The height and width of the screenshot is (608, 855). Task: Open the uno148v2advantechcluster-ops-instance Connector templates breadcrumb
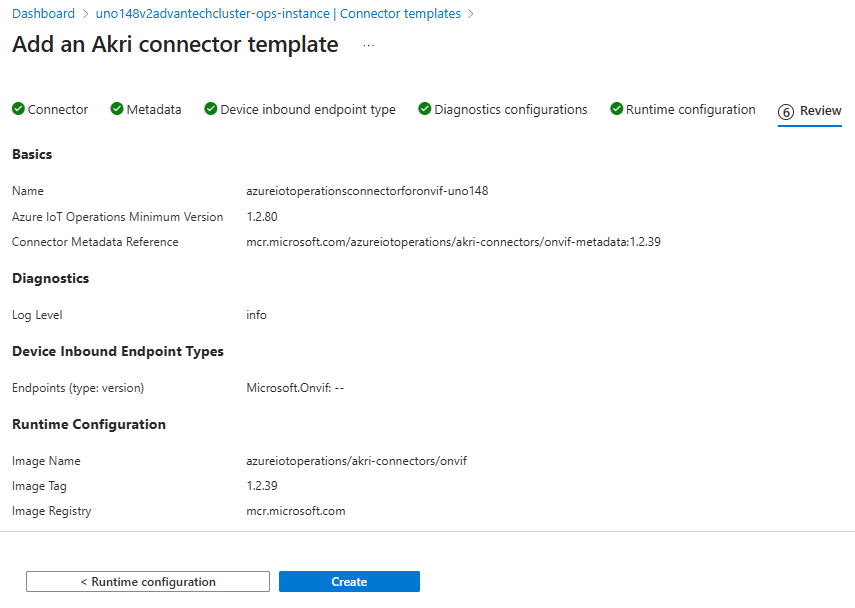click(x=278, y=14)
